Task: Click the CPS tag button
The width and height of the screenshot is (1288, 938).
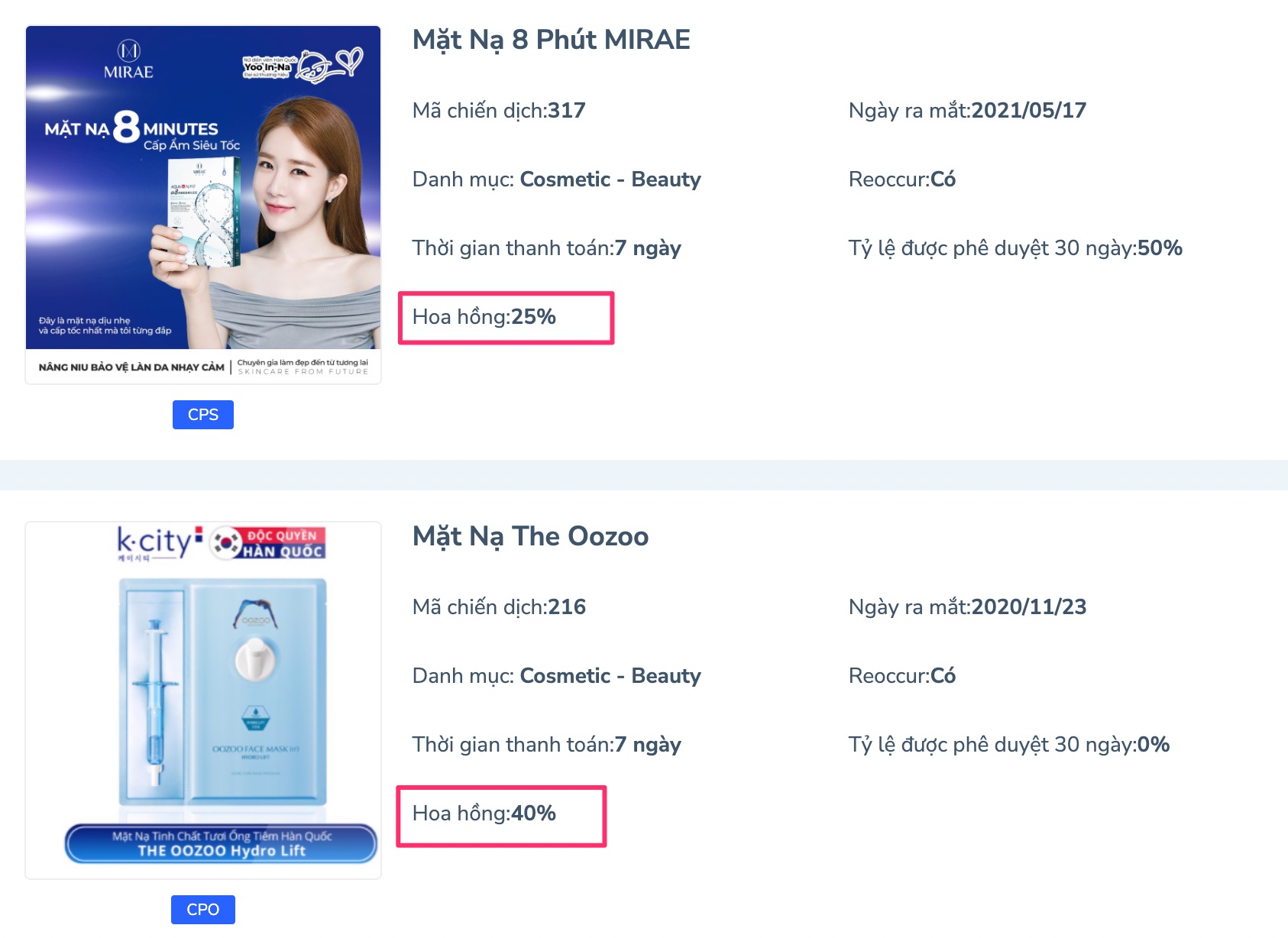Action: point(203,415)
